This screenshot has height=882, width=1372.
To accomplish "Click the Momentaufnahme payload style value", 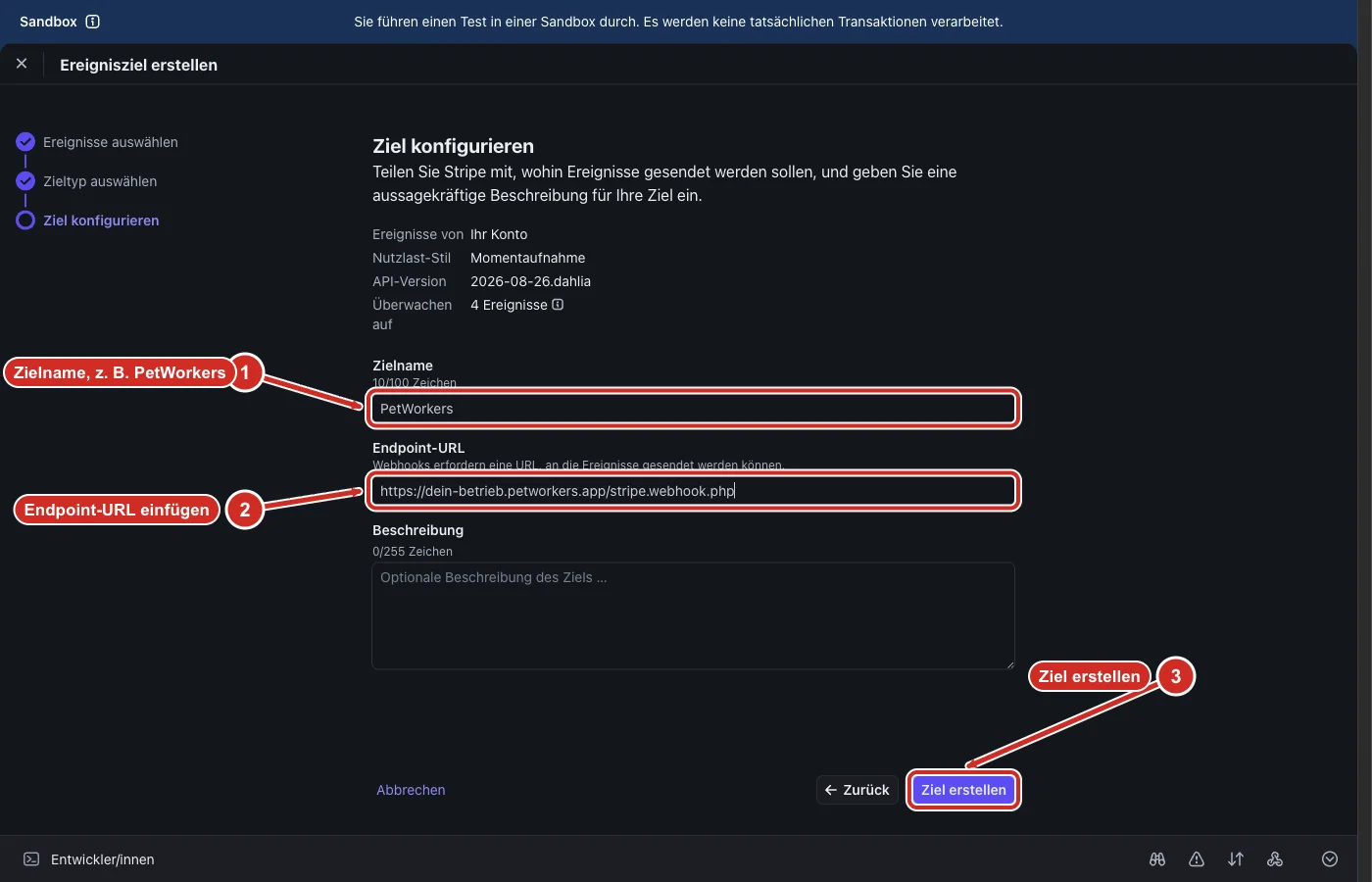I will (527, 258).
